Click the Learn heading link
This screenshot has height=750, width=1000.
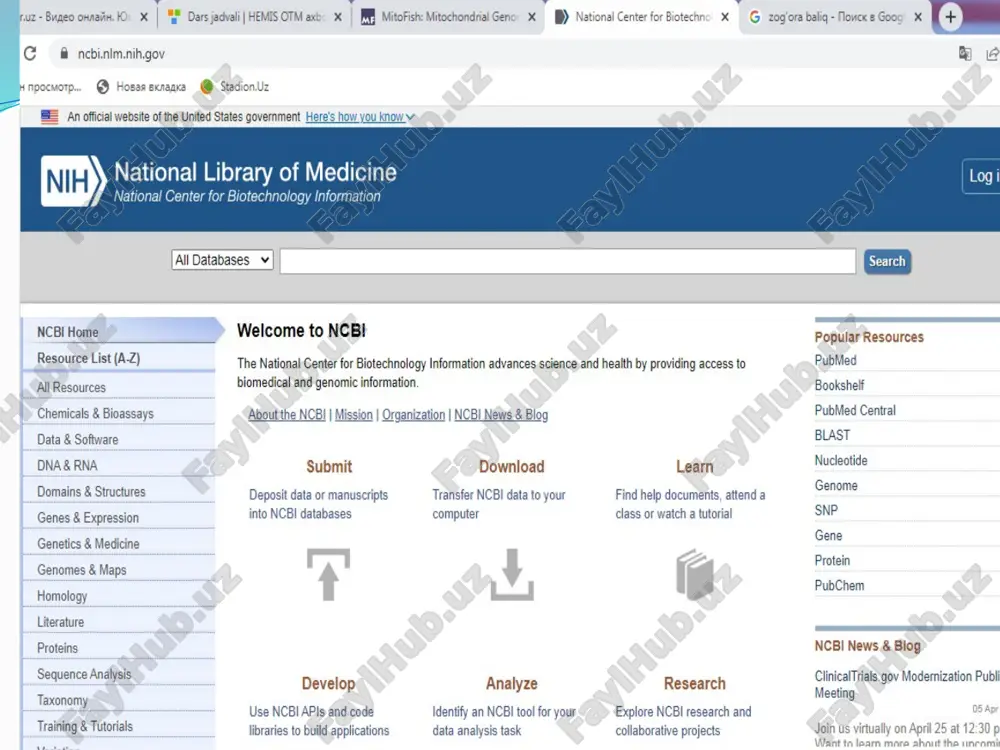(x=695, y=467)
